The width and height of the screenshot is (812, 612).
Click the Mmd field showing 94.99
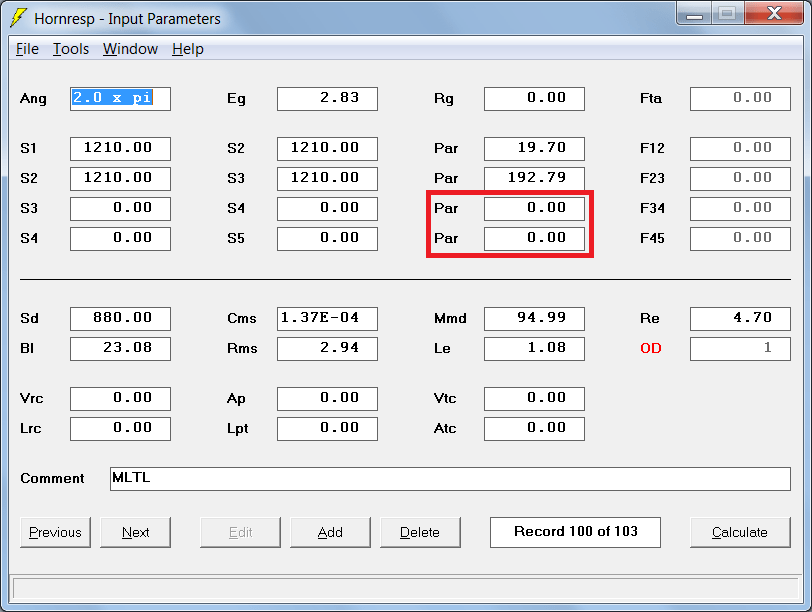click(534, 318)
